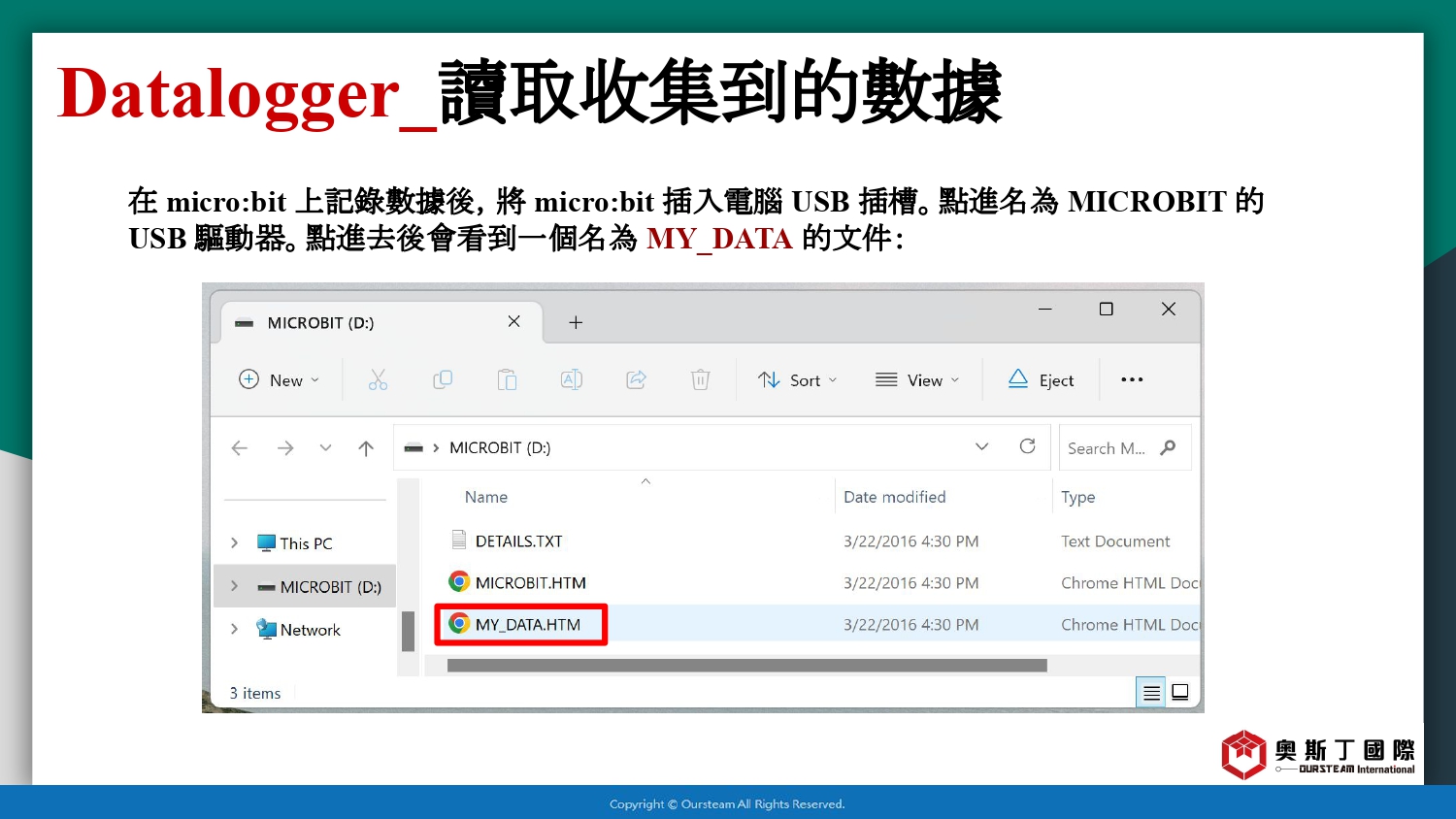
Task: Go up one folder level
Action: coord(366,448)
